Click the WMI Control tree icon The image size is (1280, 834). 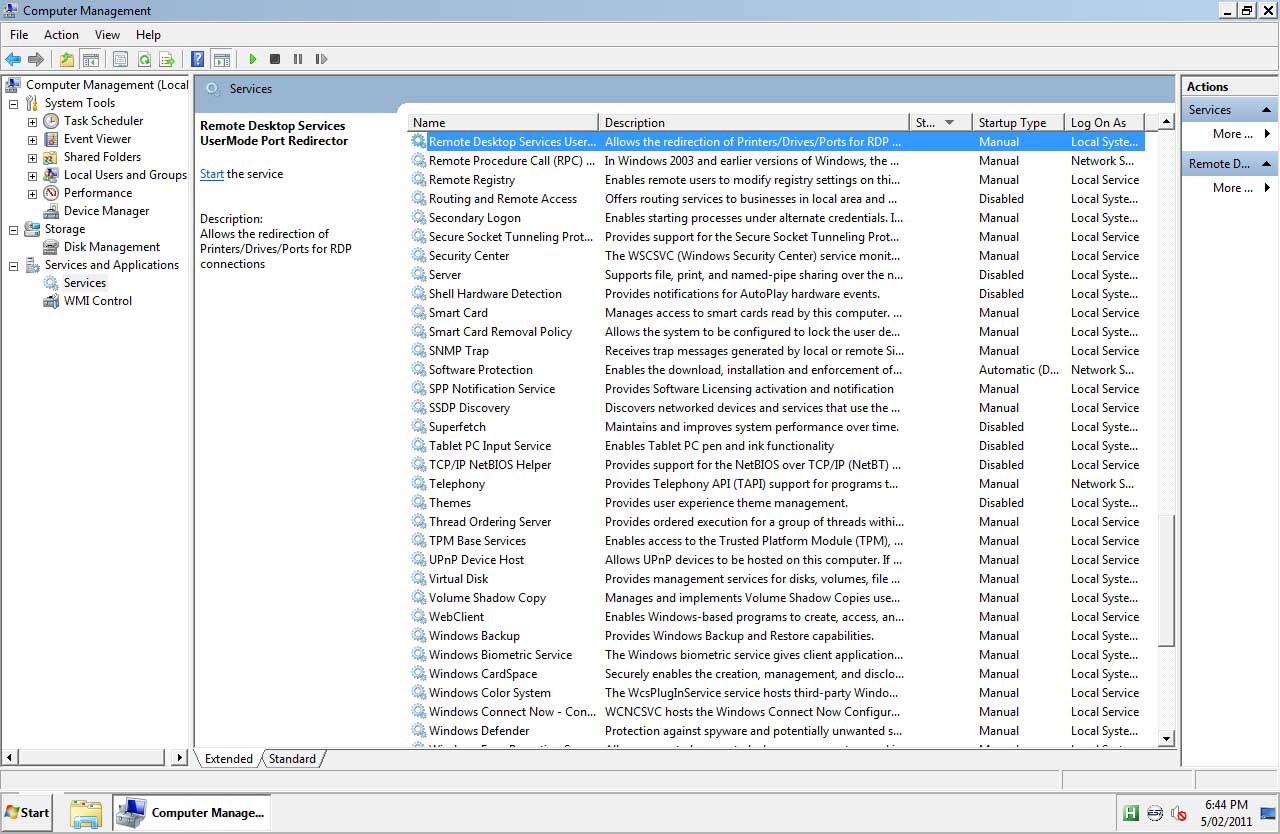51,301
